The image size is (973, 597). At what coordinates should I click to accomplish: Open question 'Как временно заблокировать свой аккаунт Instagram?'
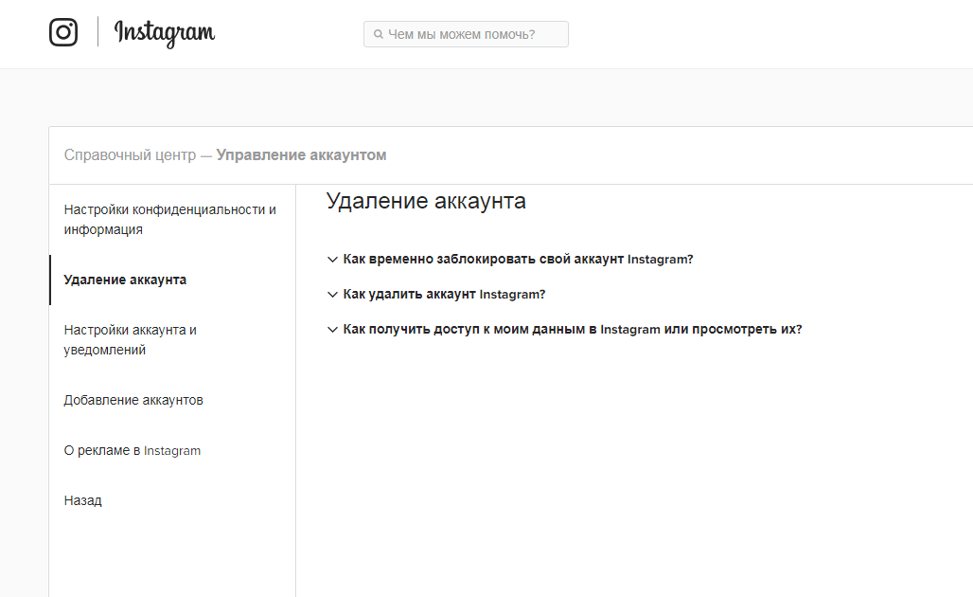point(518,259)
